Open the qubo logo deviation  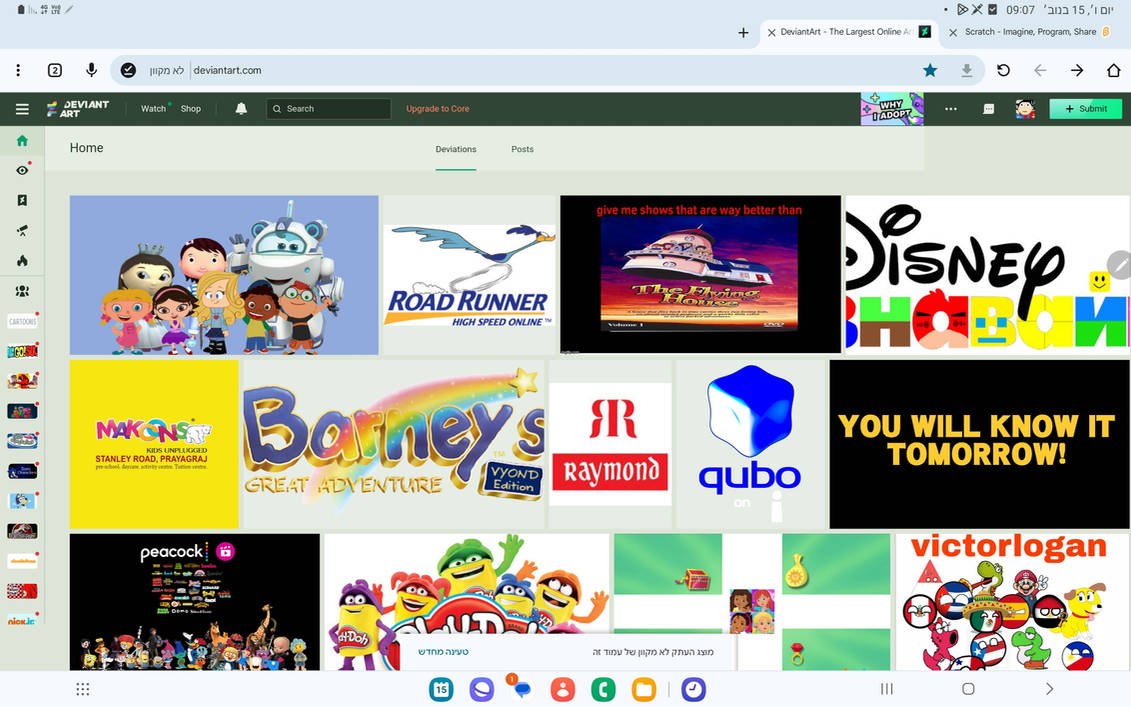[750, 444]
